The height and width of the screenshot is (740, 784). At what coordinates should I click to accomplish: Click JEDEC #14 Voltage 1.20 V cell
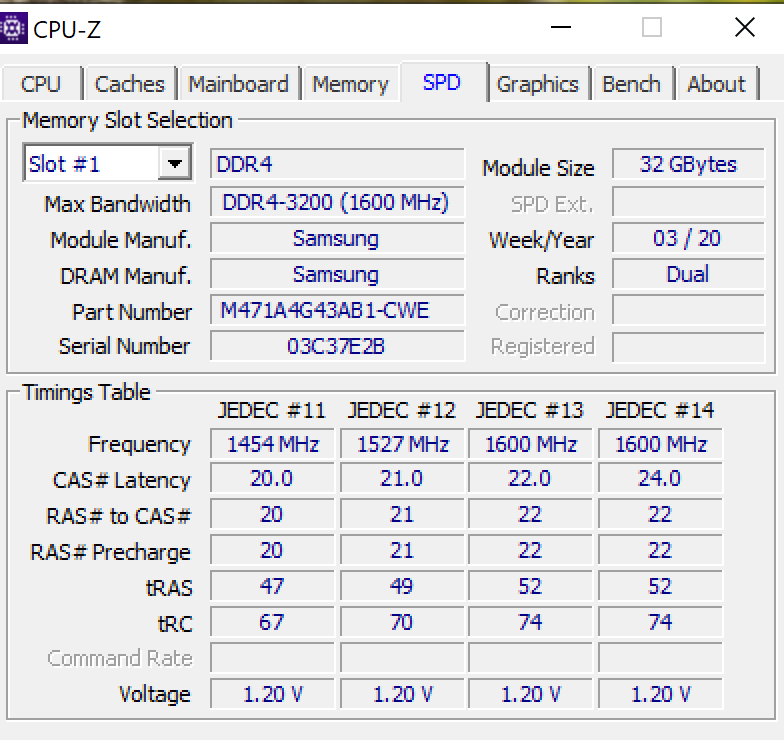point(660,694)
